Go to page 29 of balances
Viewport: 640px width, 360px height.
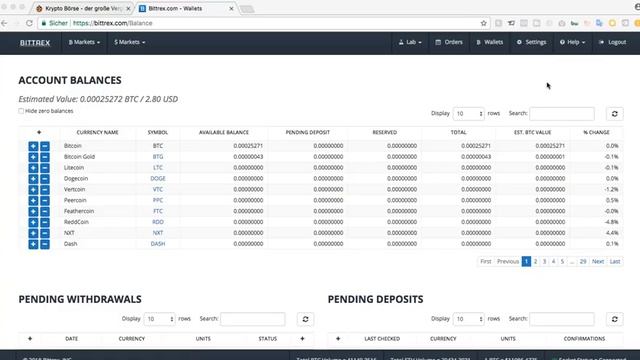pos(583,262)
